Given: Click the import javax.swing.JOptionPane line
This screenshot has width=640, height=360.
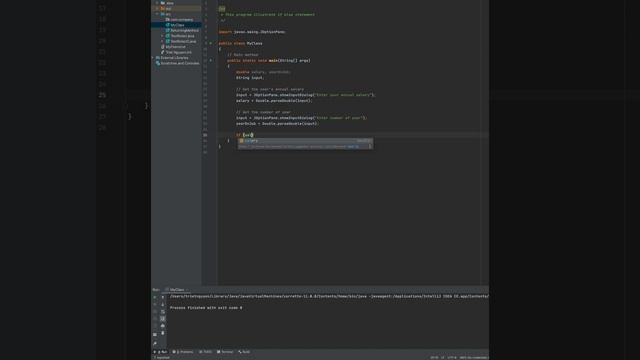Looking at the screenshot, I should tap(252, 32).
